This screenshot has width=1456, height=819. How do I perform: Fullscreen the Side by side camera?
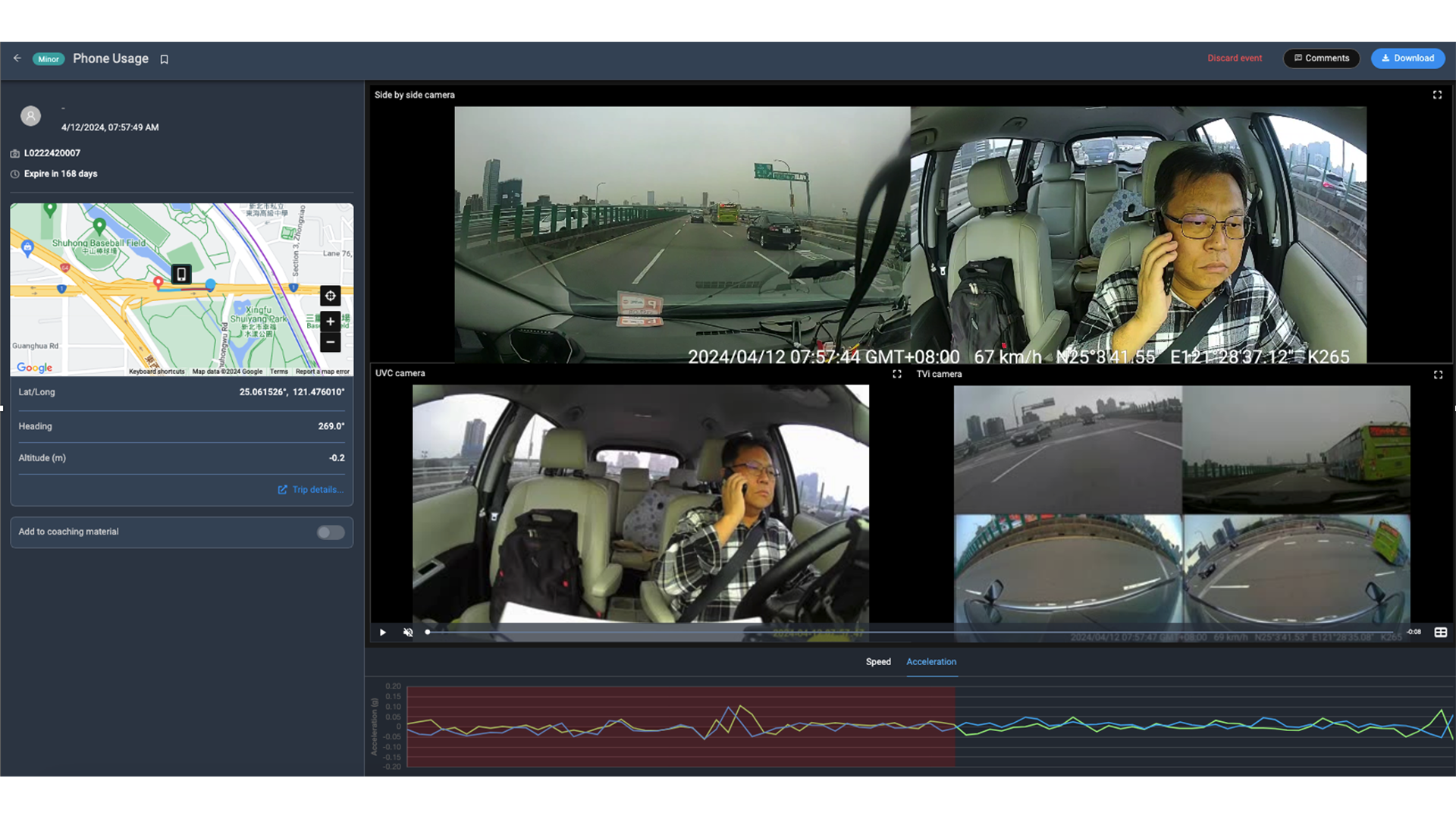[1437, 95]
